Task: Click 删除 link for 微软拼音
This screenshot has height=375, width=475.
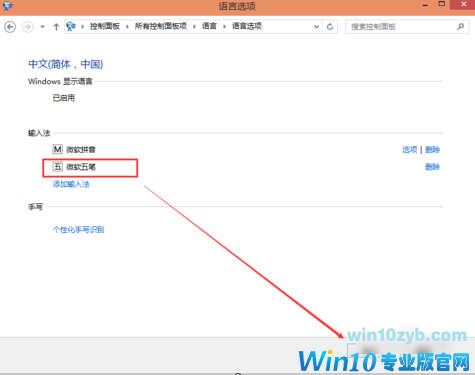Action: tap(432, 149)
